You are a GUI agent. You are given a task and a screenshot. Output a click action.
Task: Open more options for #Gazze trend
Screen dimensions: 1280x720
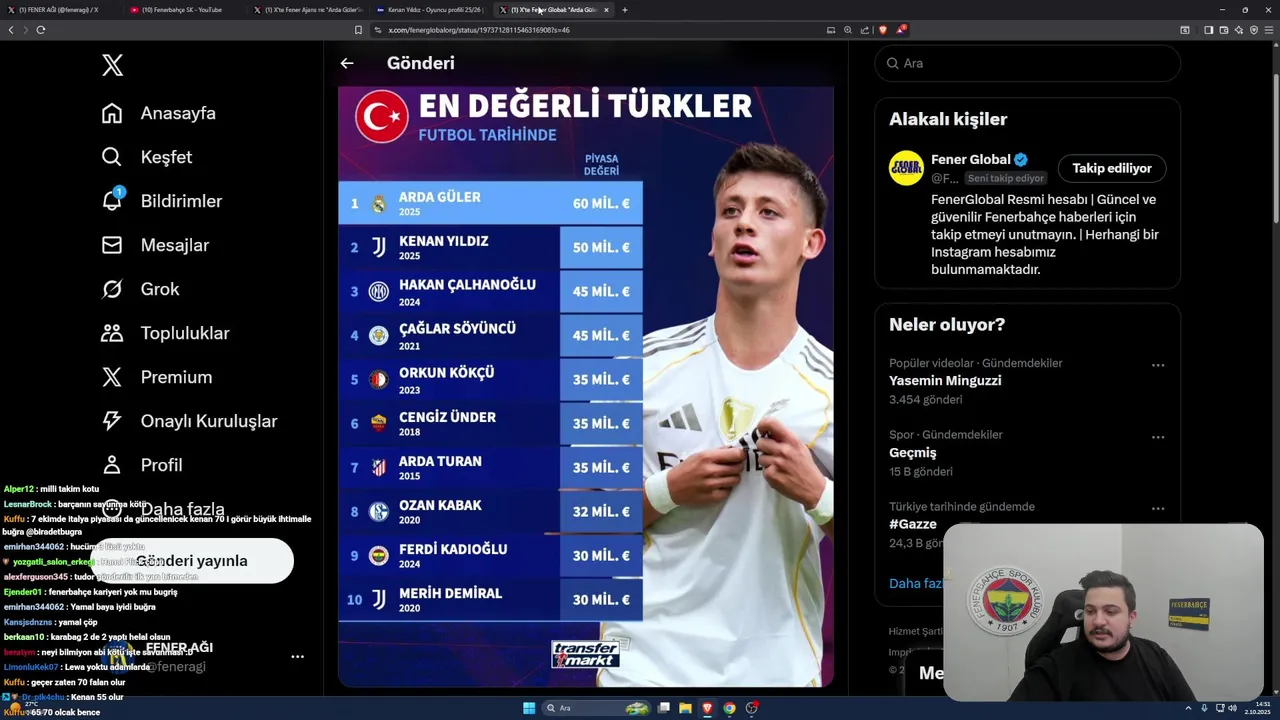pyautogui.click(x=1158, y=509)
